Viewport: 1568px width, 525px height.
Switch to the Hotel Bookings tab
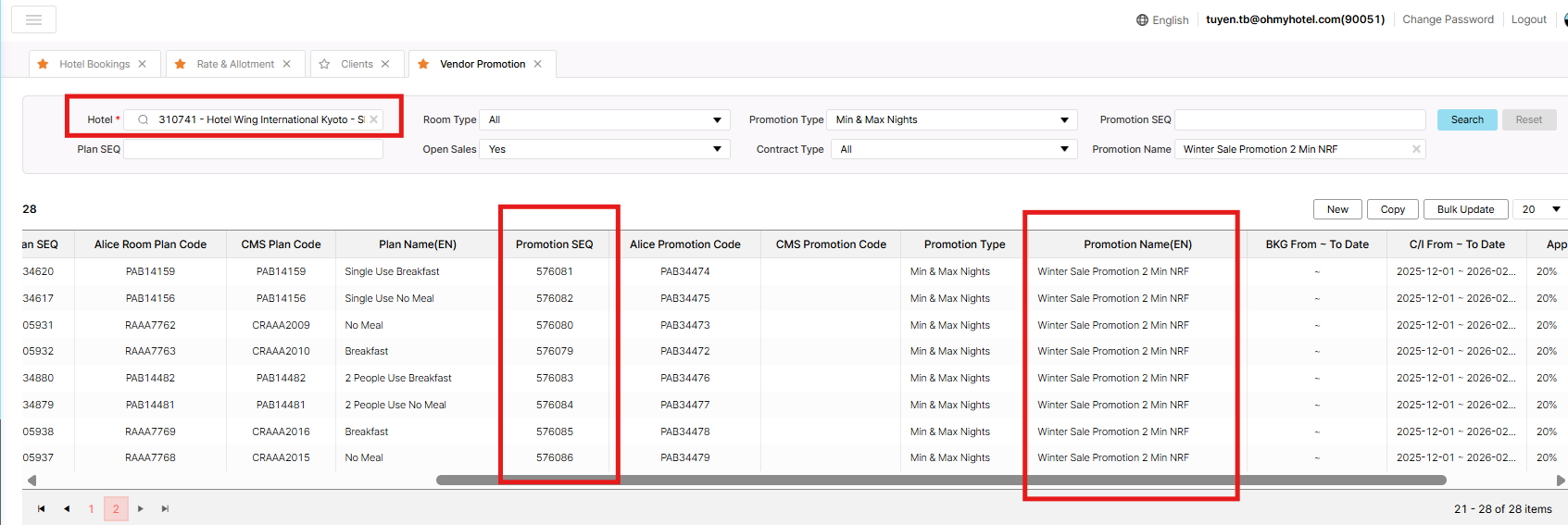(x=94, y=64)
